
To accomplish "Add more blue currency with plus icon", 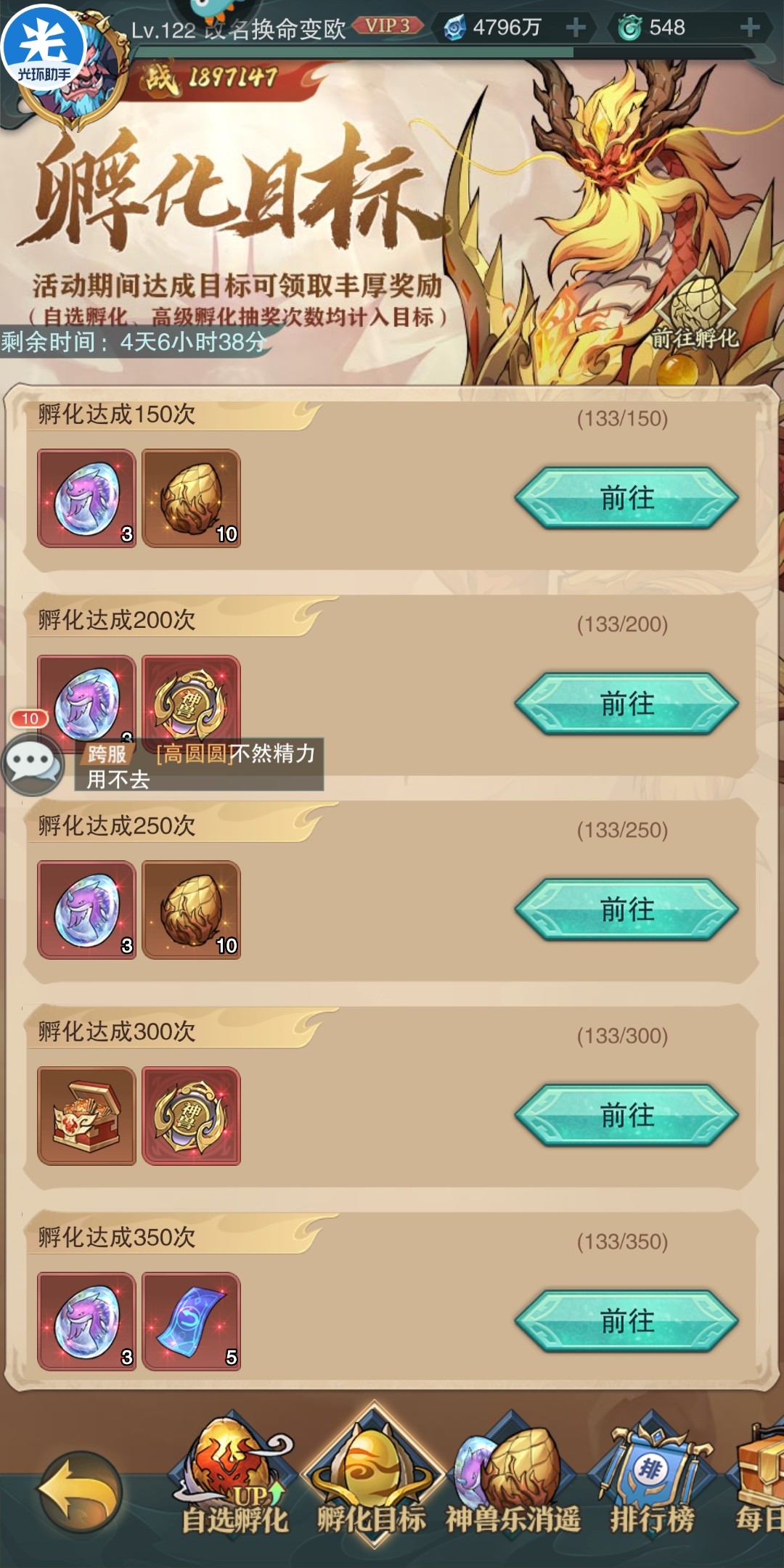I will tap(576, 28).
